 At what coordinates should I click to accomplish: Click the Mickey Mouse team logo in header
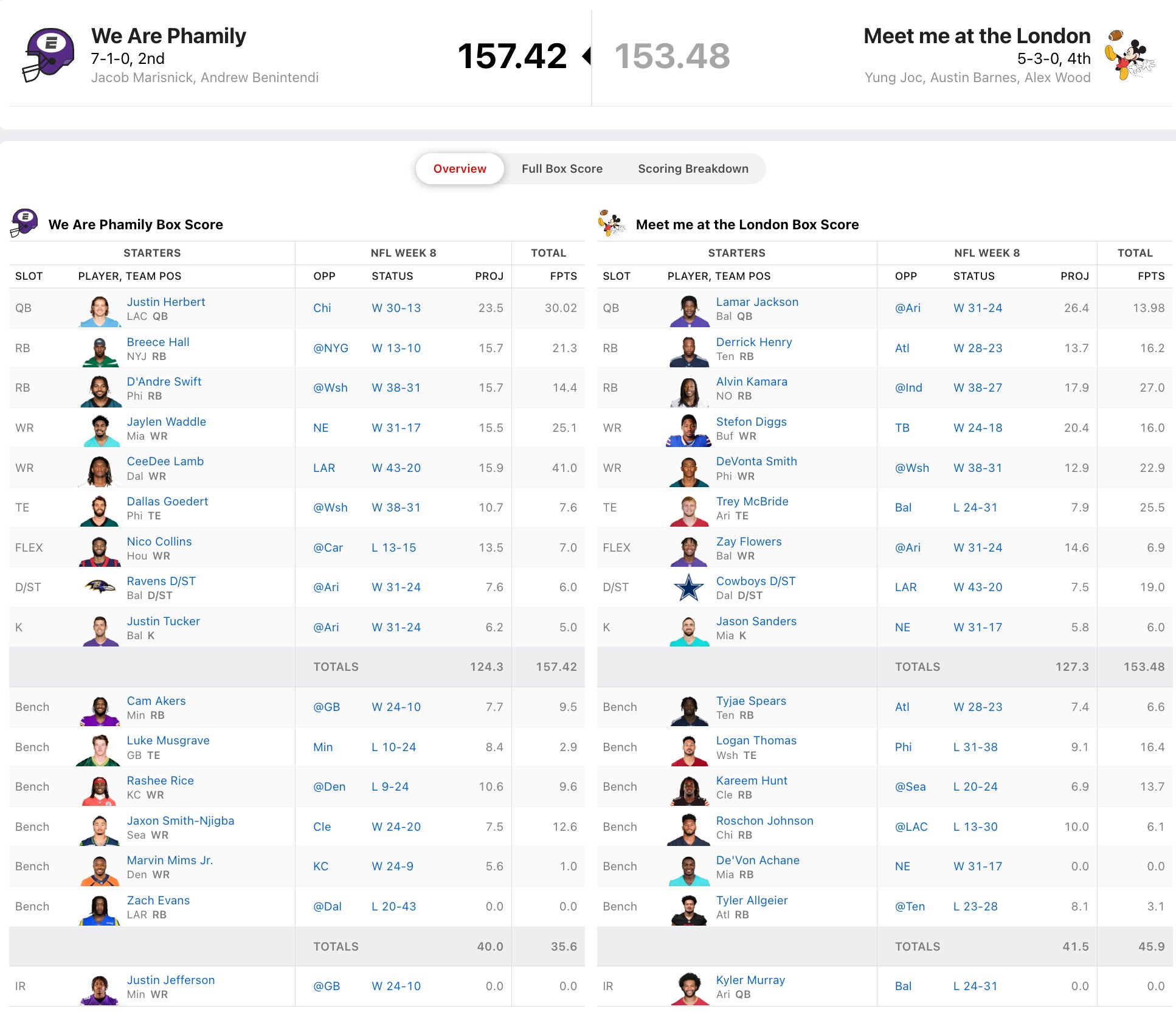[1130, 55]
